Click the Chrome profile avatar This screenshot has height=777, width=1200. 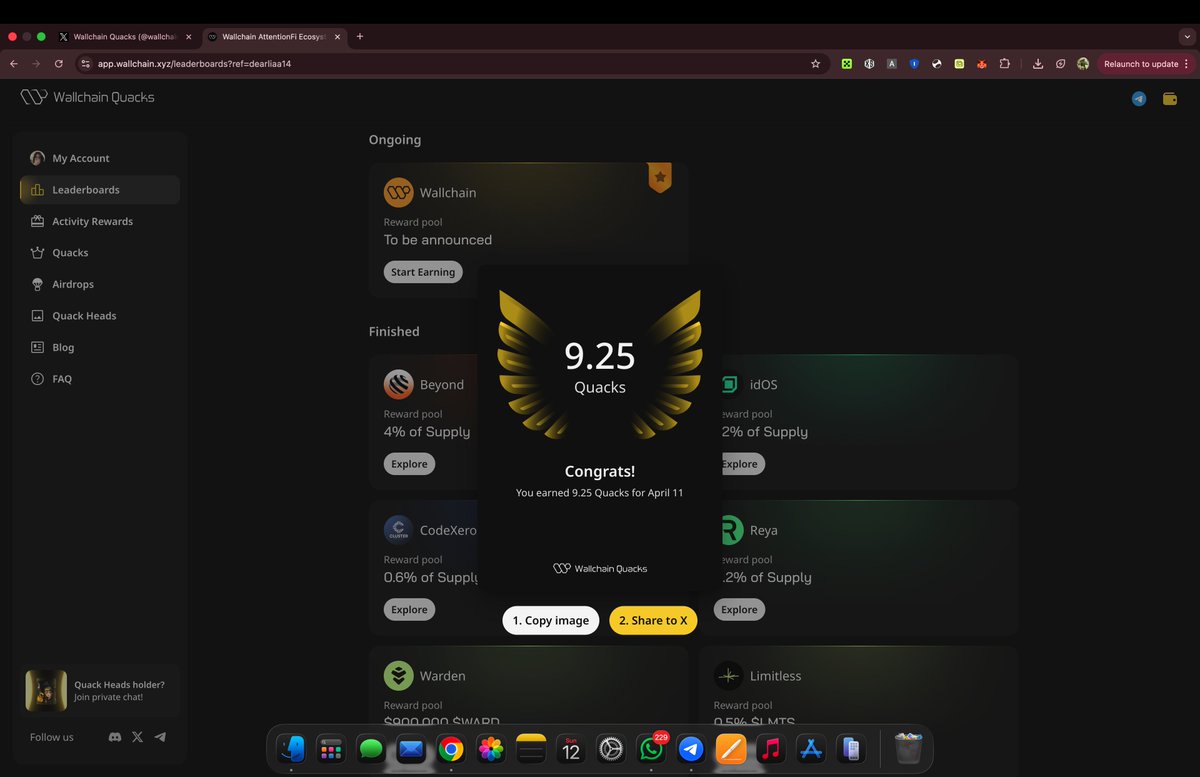[x=1083, y=63]
